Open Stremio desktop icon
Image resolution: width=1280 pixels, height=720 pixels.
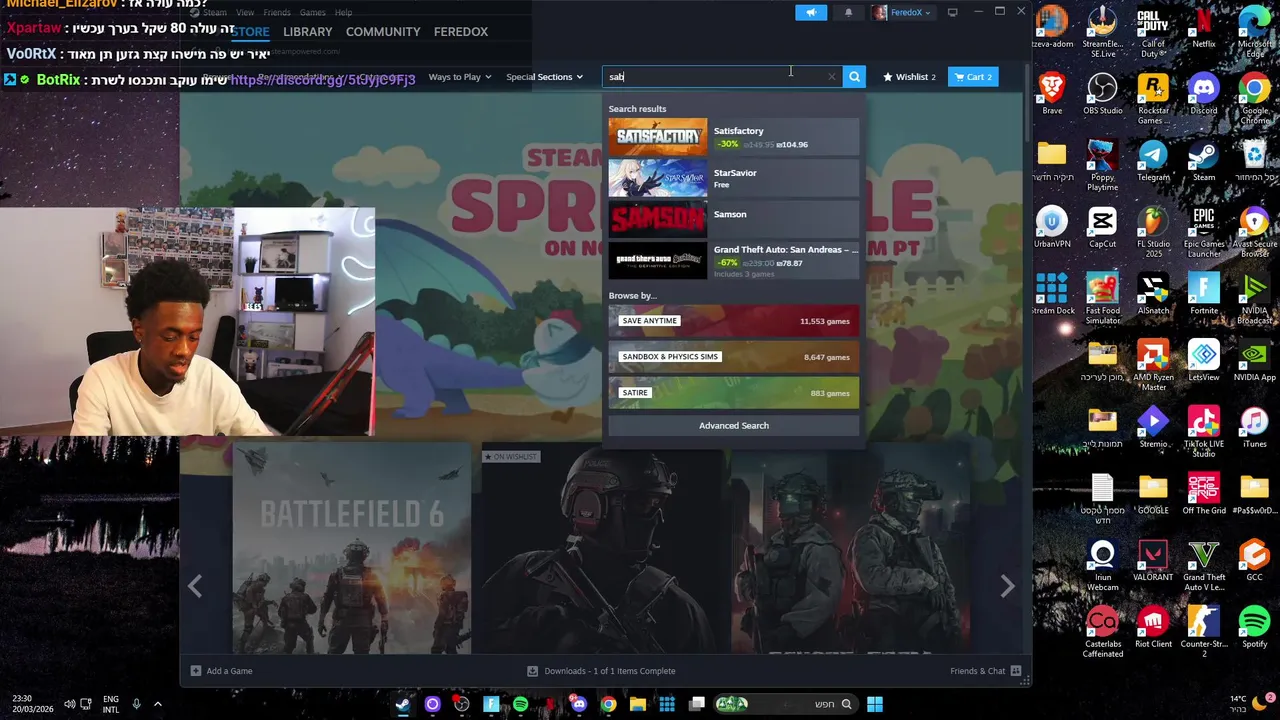1153,428
